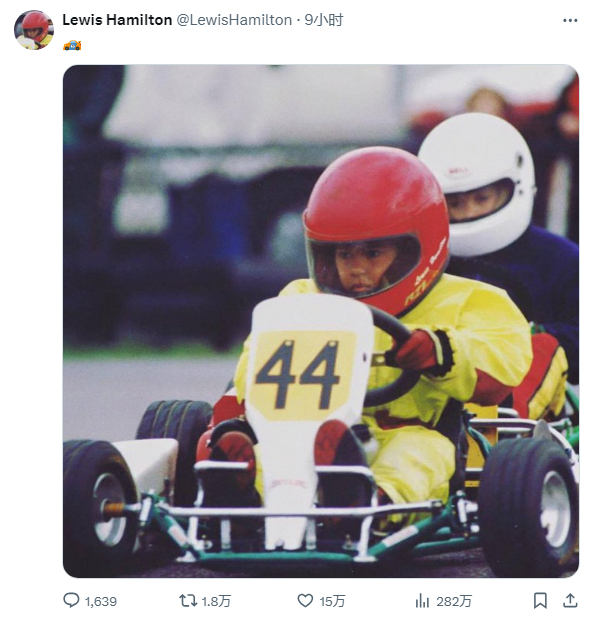View analytics via the bar chart icon

click(422, 601)
